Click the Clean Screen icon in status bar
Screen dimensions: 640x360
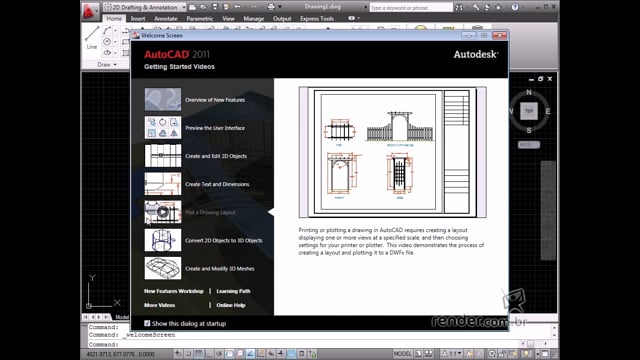[545, 354]
